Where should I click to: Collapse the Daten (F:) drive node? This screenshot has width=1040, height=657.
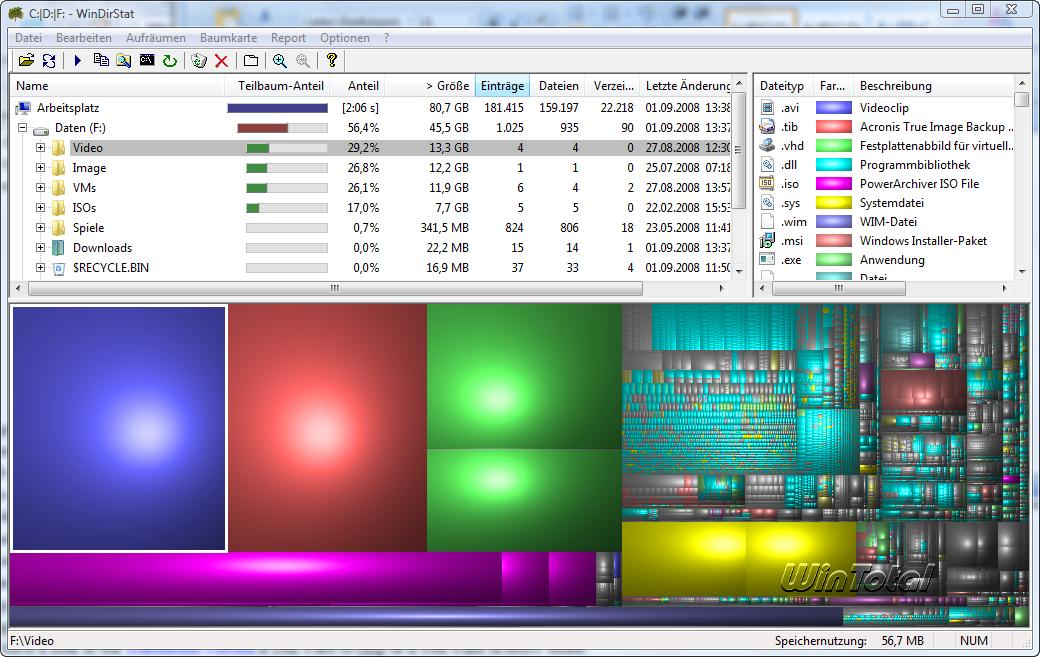[x=22, y=129]
